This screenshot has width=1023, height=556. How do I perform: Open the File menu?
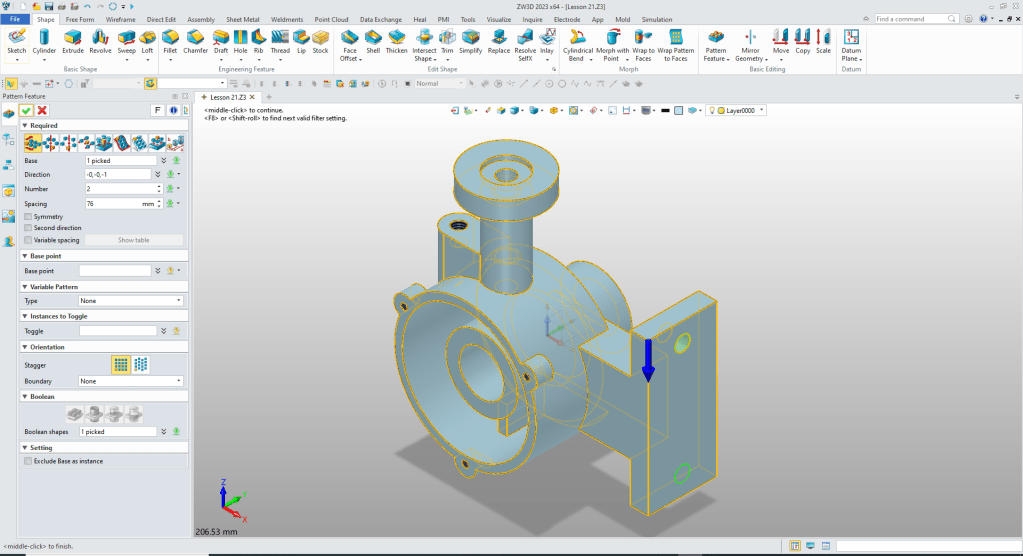16,19
